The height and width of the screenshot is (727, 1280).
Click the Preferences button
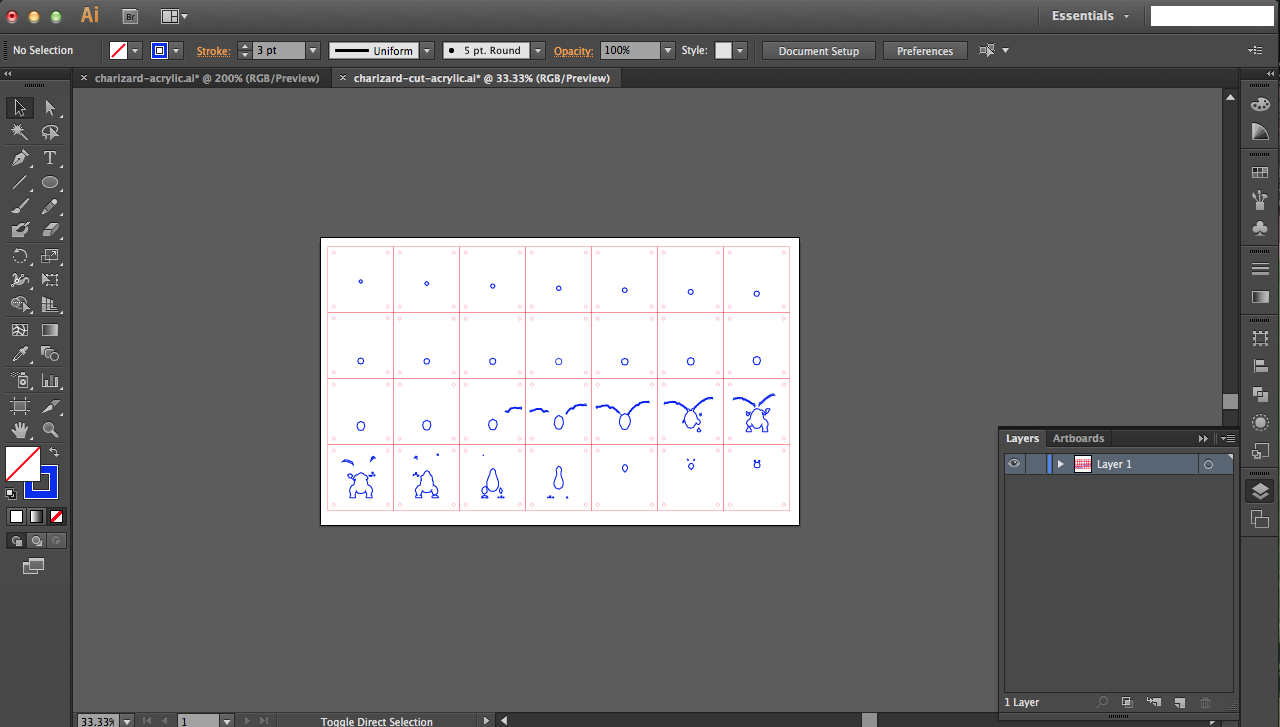[x=925, y=51]
